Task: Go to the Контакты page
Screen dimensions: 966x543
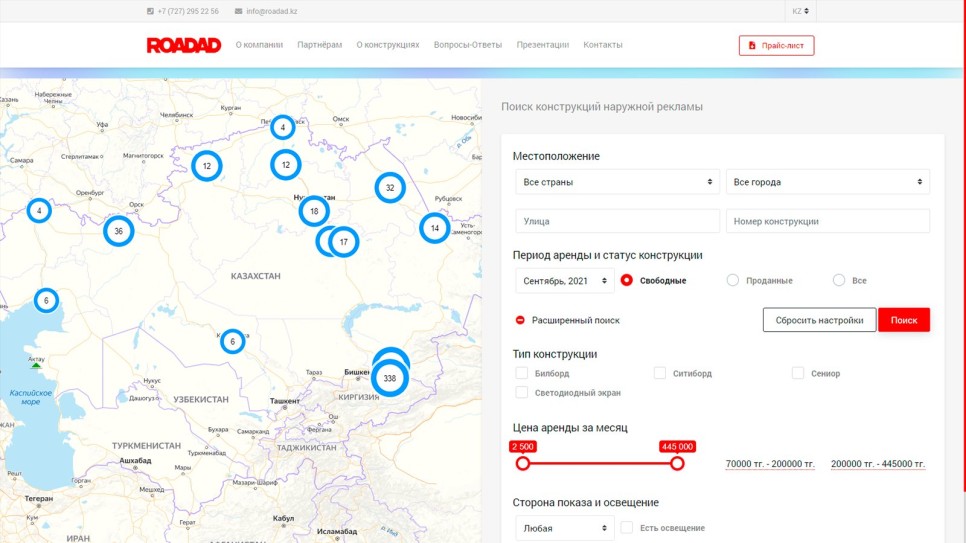Action: [x=602, y=45]
